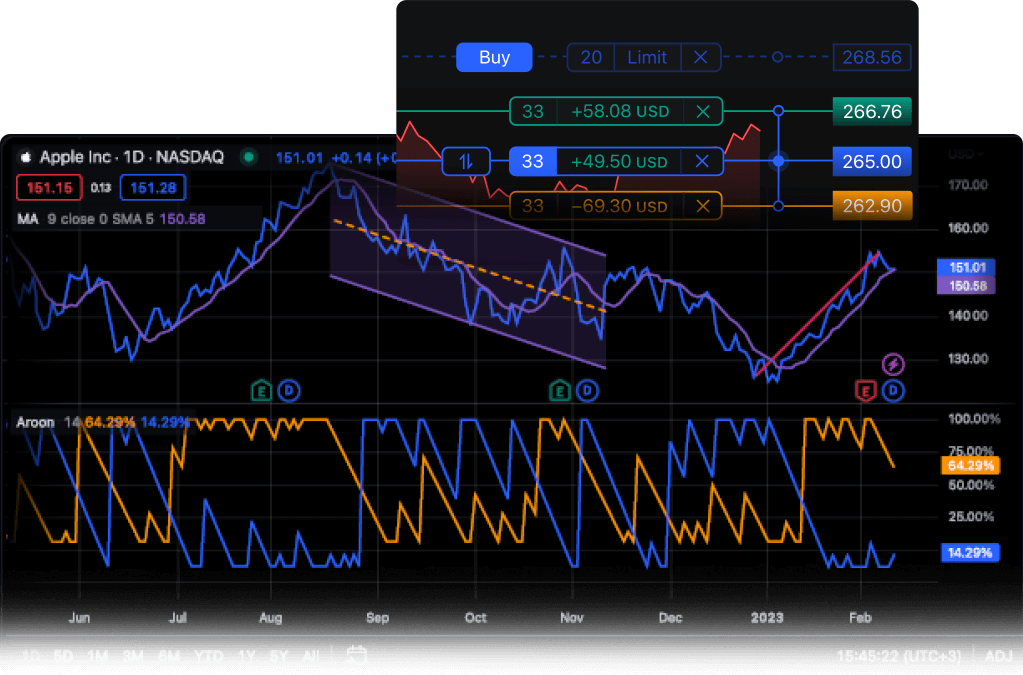Image resolution: width=1023 pixels, height=675 pixels.
Task: Cancel the 20 Limit buy order
Action: click(700, 58)
